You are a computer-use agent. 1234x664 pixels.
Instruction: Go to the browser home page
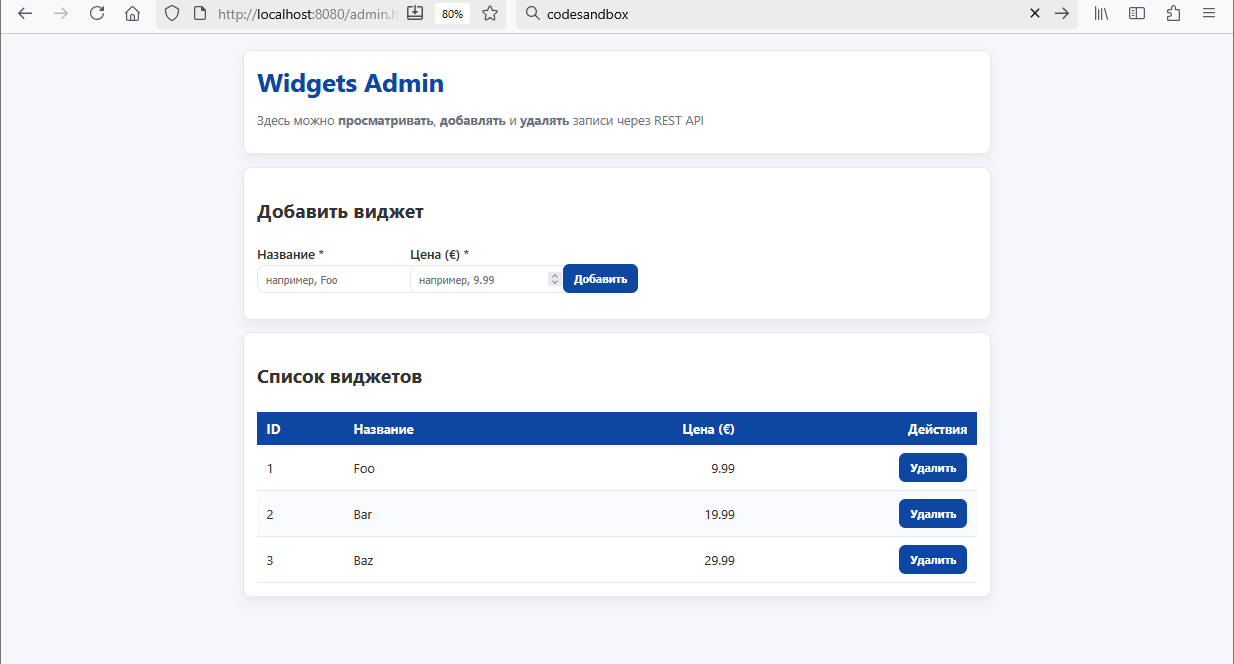[x=132, y=14]
